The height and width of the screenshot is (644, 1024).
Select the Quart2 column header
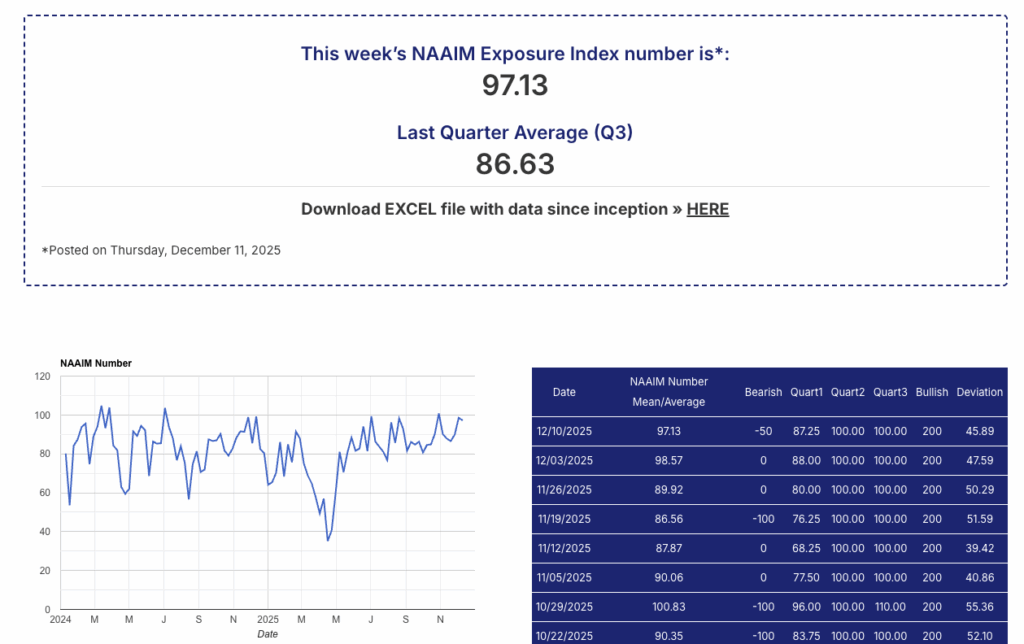click(x=847, y=392)
